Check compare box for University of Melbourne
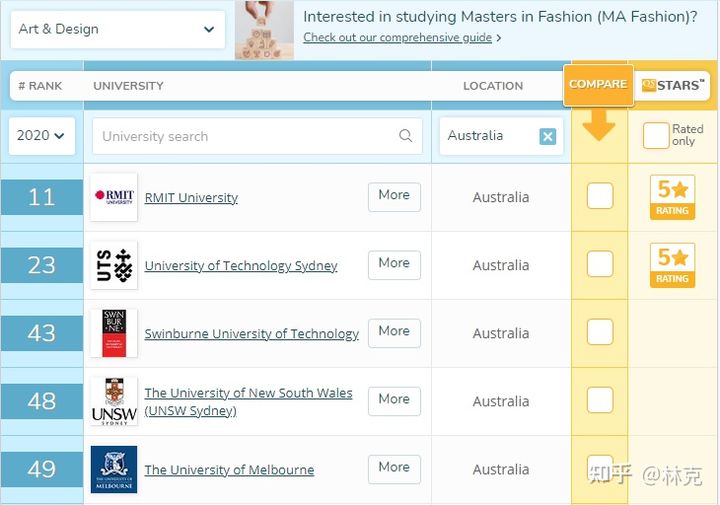The width and height of the screenshot is (720, 505). [600, 467]
